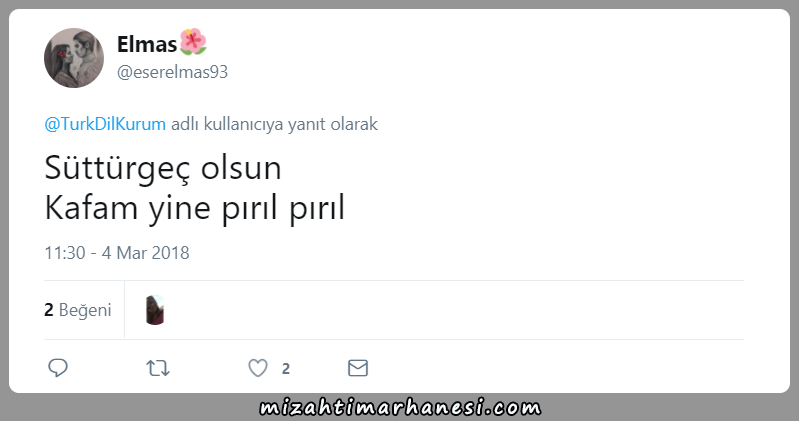Like the tweet with the heart icon
The height and width of the screenshot is (421, 799).
click(258, 368)
